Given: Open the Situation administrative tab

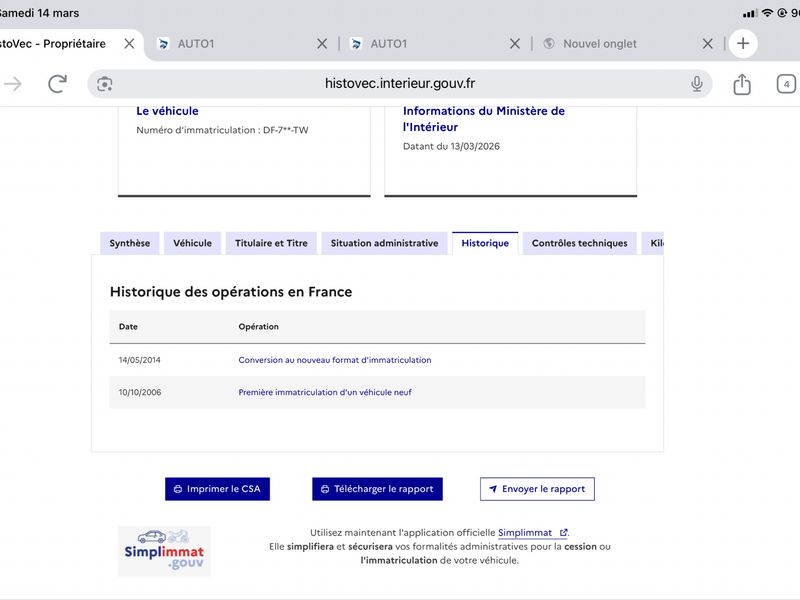Looking at the screenshot, I should [x=384, y=243].
